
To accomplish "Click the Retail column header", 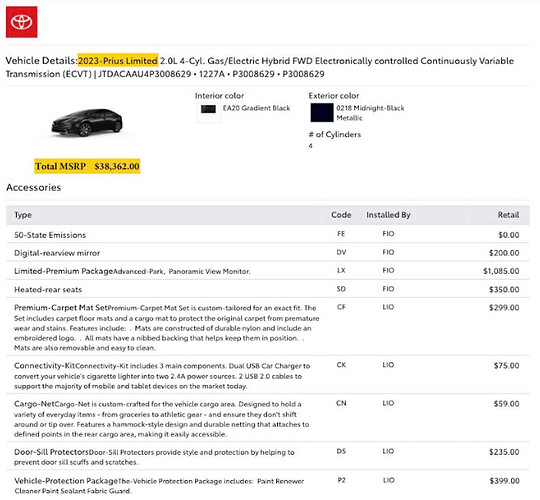I will (508, 215).
